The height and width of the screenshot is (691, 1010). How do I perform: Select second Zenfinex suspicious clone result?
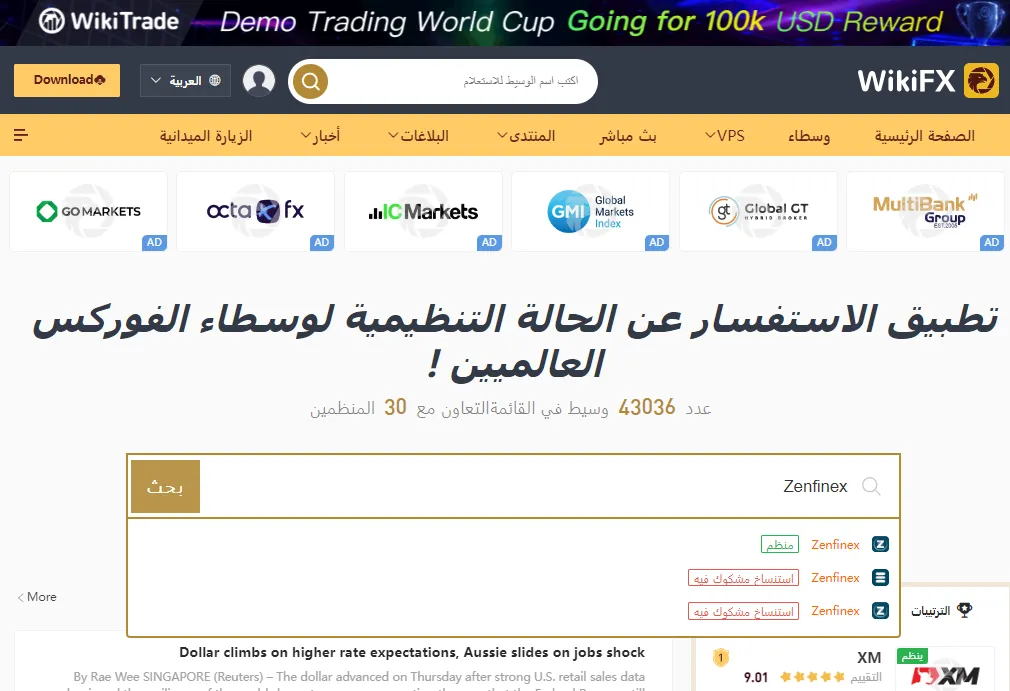point(513,578)
